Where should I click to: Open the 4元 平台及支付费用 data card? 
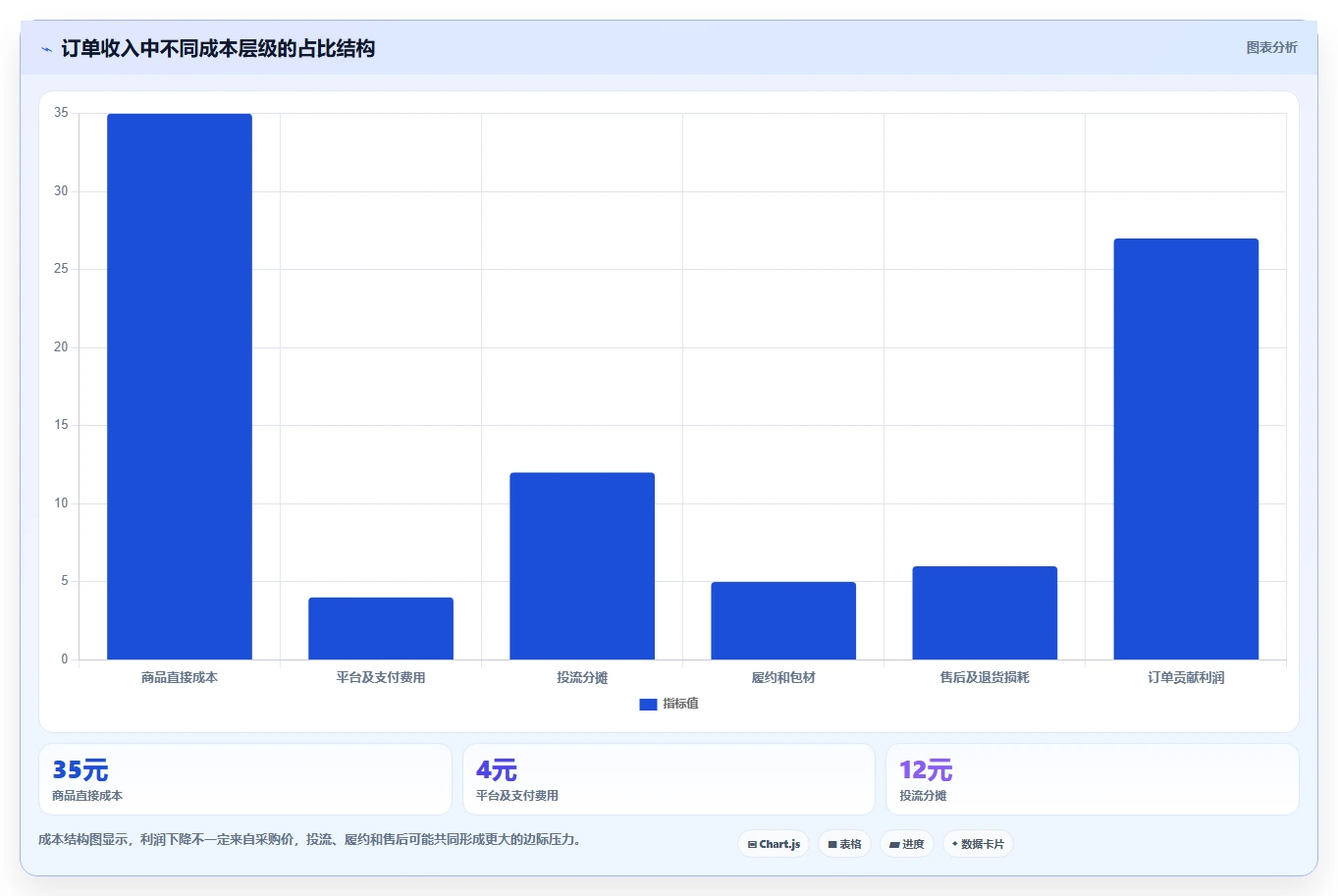[669, 779]
